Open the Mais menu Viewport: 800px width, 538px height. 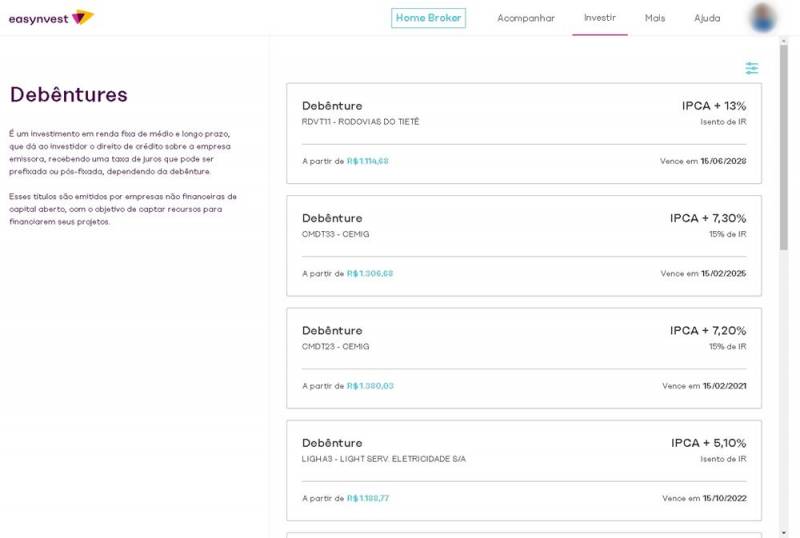pyautogui.click(x=655, y=18)
